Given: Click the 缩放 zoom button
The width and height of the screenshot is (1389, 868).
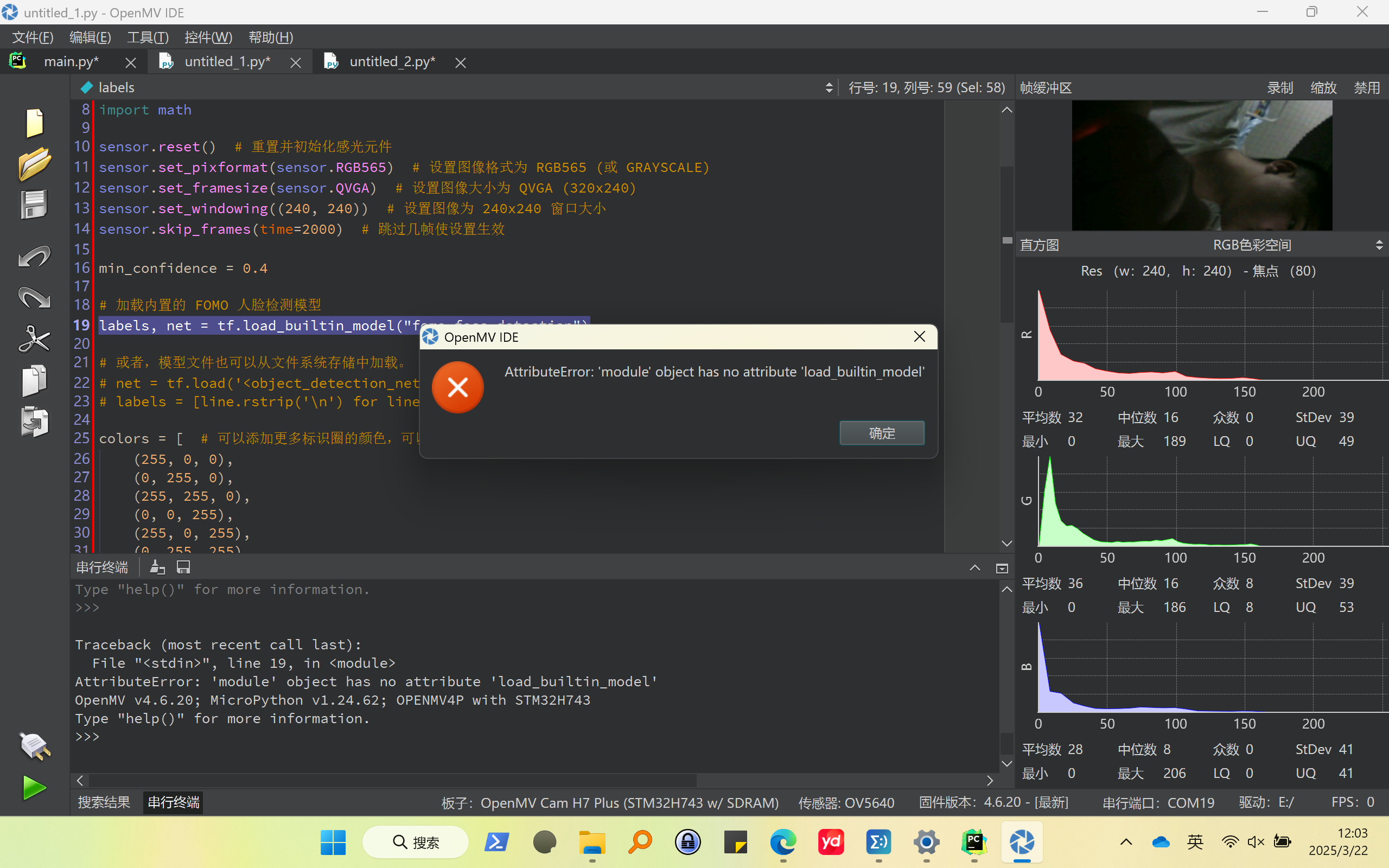Looking at the screenshot, I should [1323, 88].
